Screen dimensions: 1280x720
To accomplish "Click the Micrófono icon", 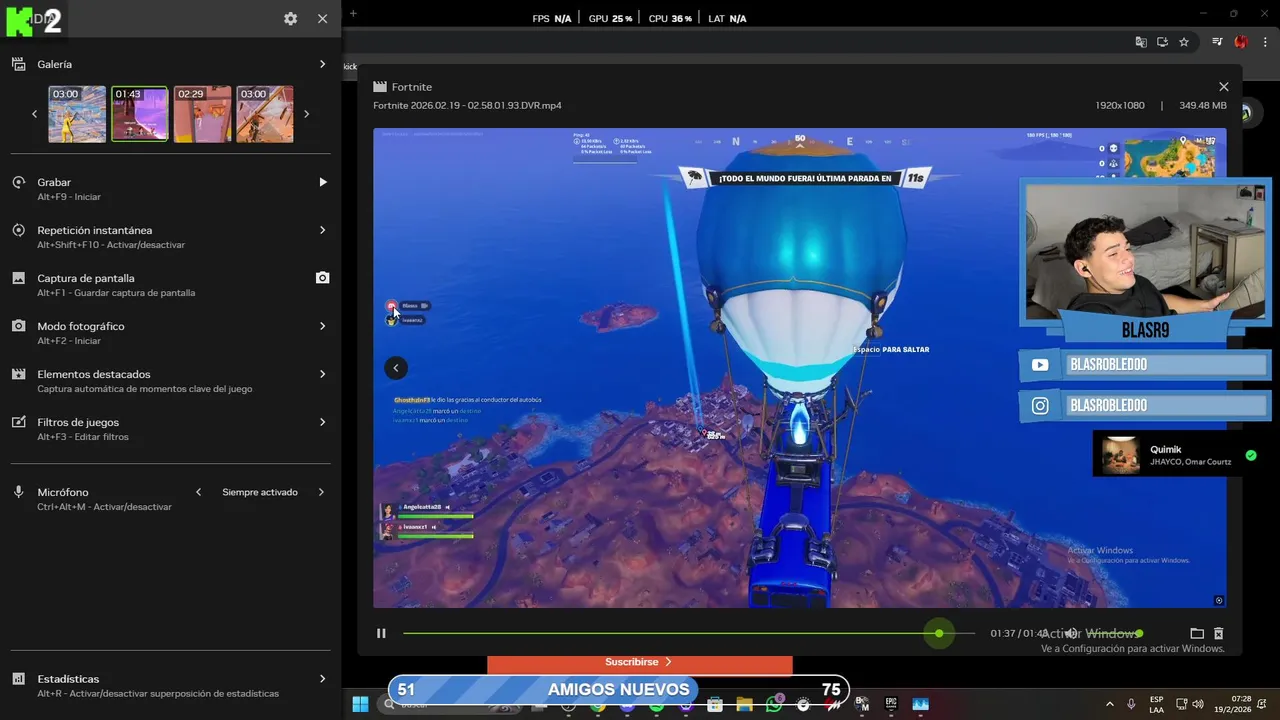I will pyautogui.click(x=18, y=492).
